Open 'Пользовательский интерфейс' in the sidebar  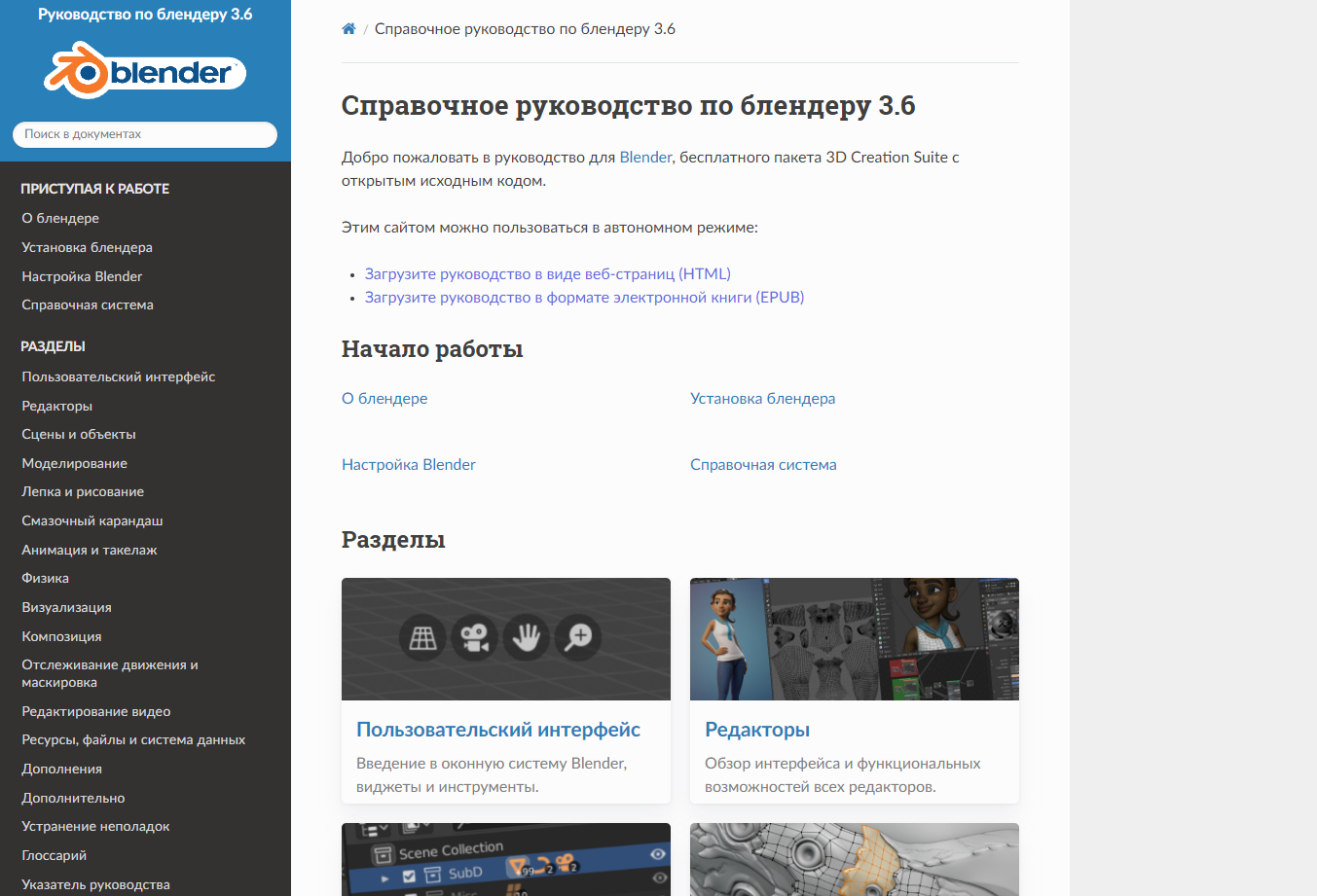point(119,376)
